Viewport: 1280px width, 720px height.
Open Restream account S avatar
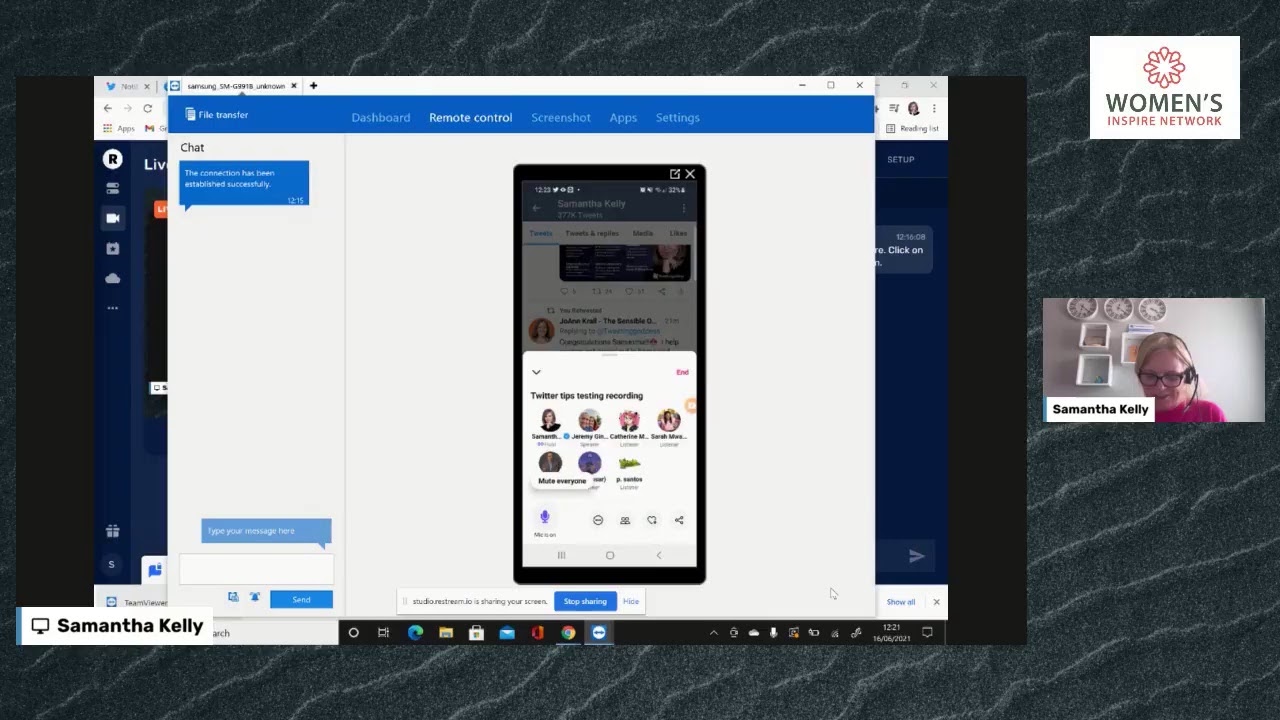[111, 565]
